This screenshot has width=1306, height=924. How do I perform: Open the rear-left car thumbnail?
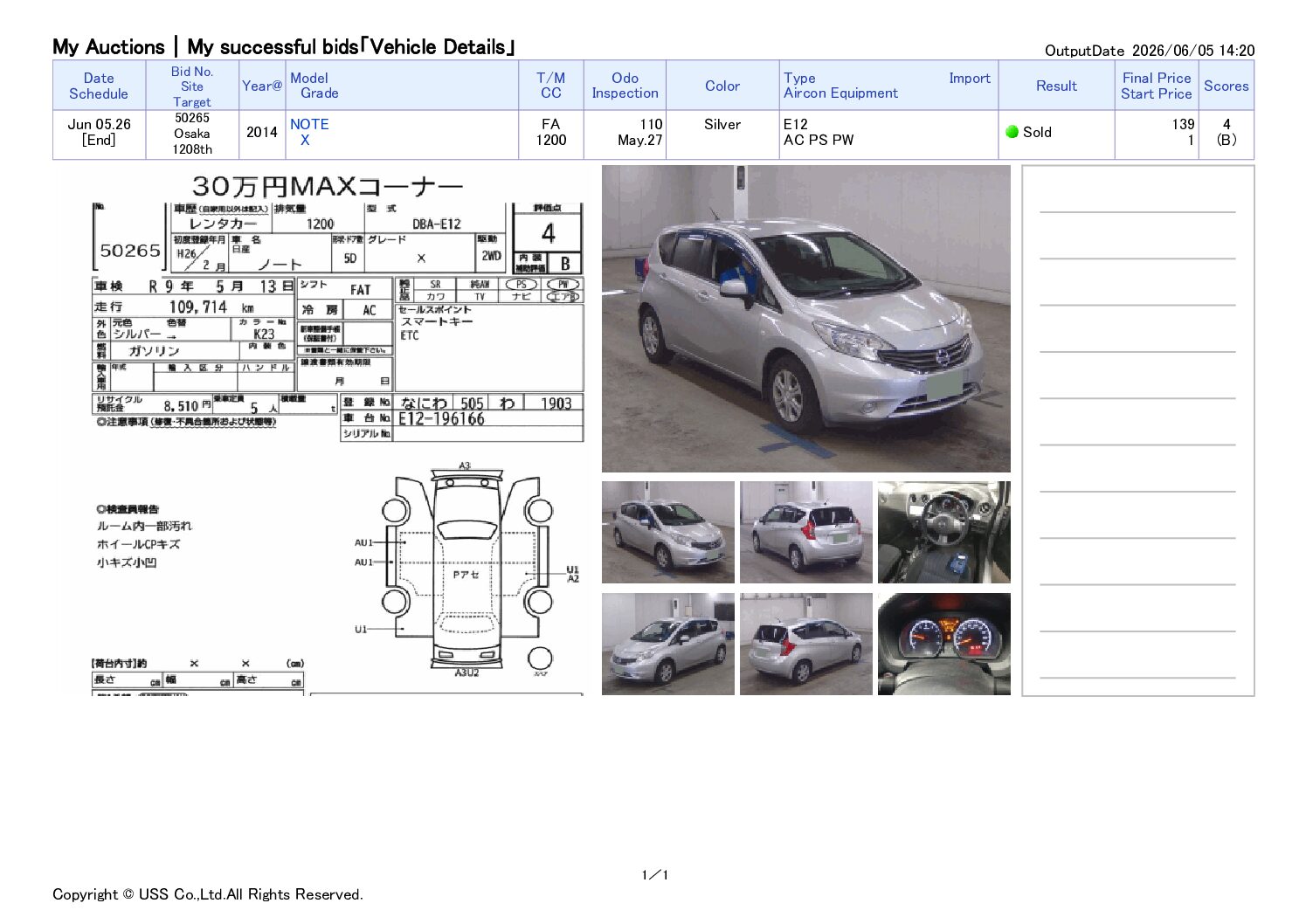[806, 644]
